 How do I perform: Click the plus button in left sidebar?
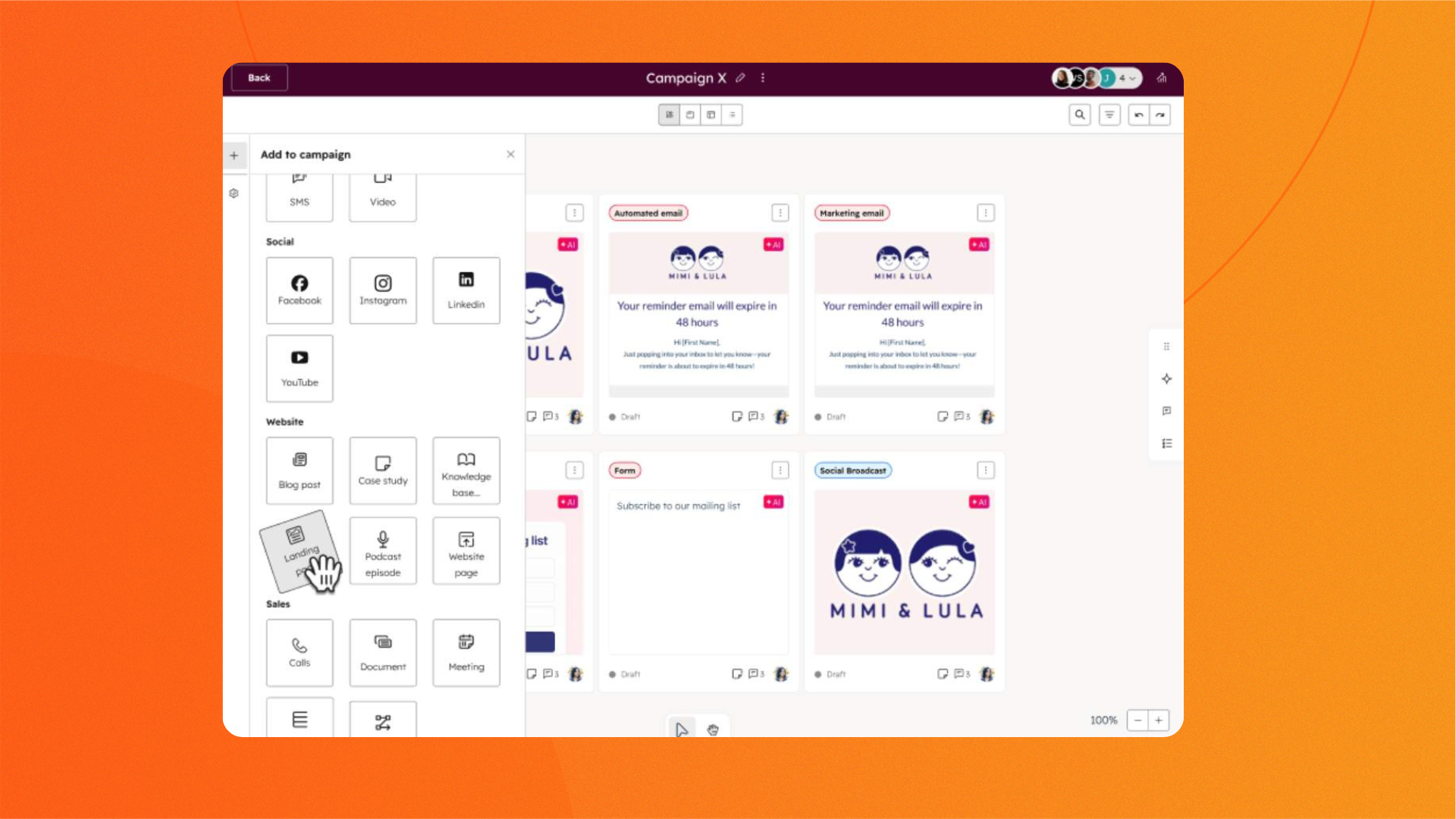234,155
